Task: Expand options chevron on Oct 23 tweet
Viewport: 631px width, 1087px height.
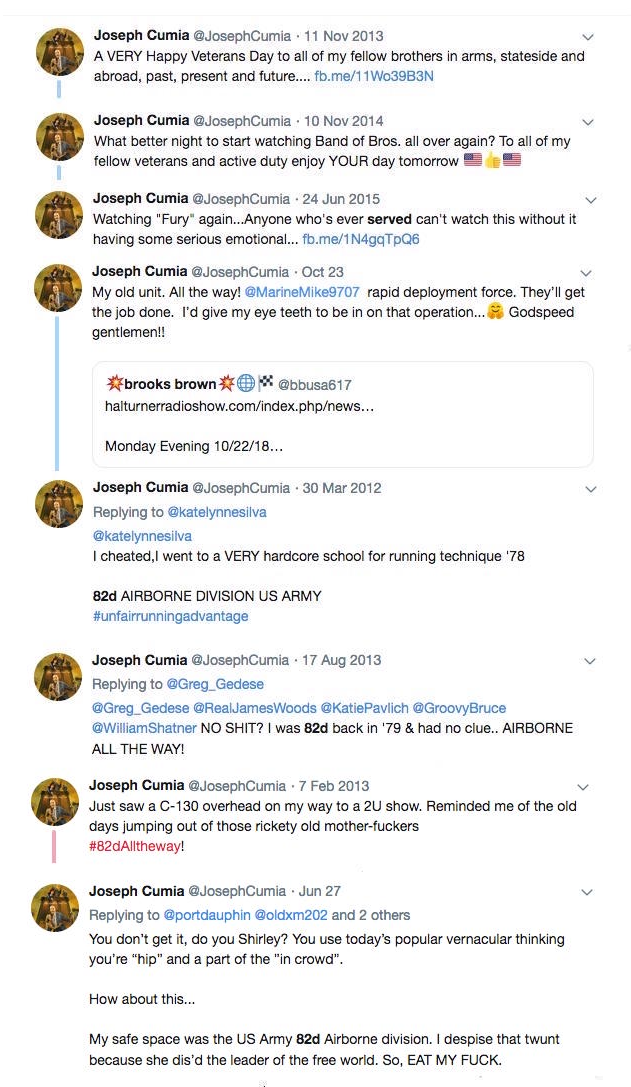Action: (x=588, y=273)
